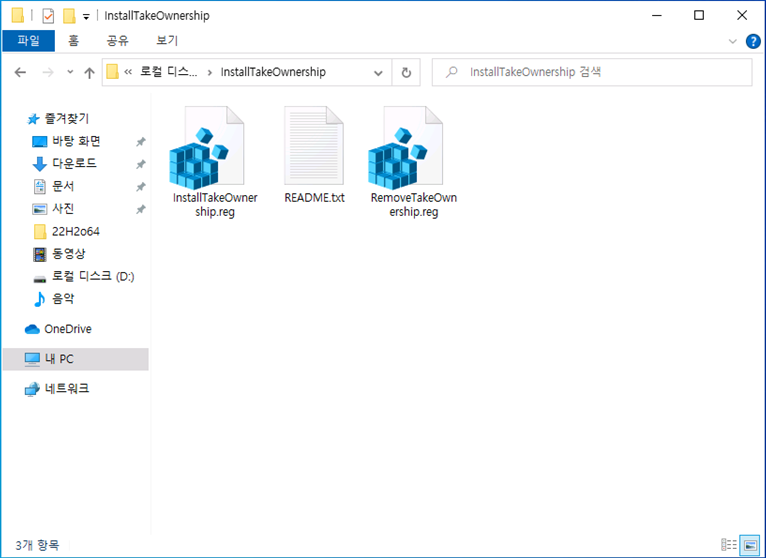Expand address bar history dropdown
Viewport: 766px width, 558px height.
click(x=378, y=73)
